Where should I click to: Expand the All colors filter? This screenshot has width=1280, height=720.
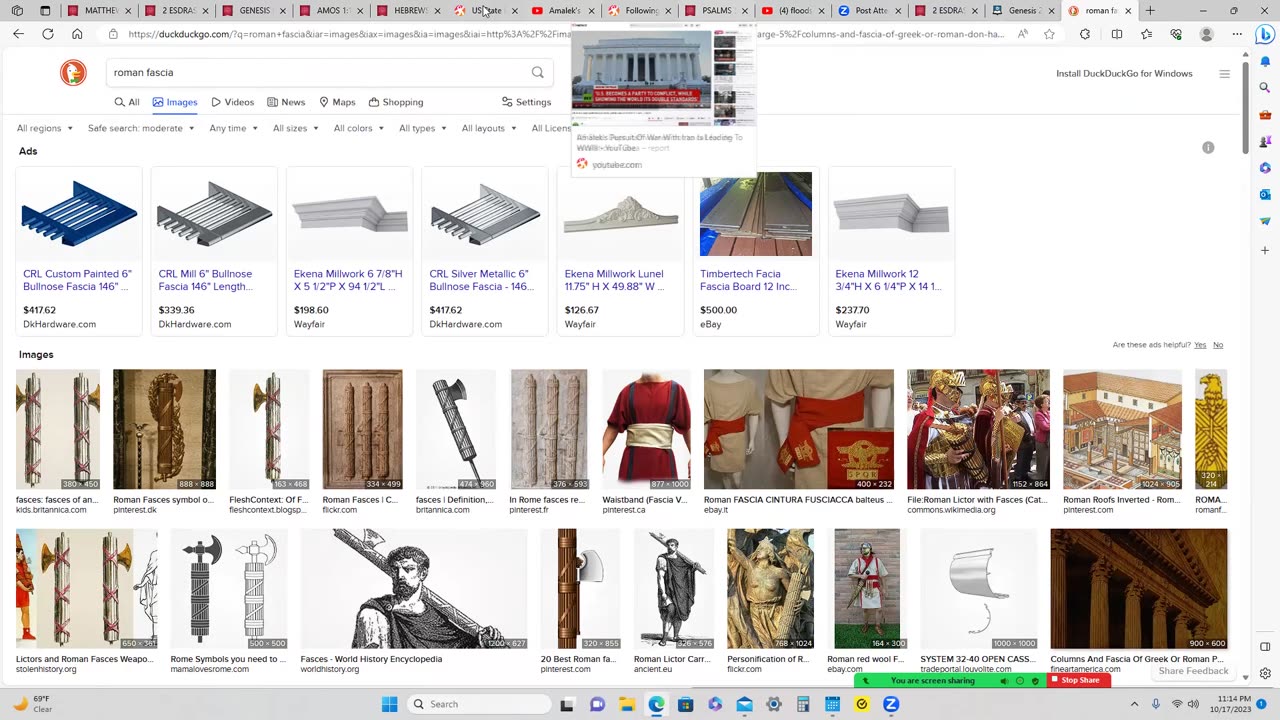click(x=359, y=128)
